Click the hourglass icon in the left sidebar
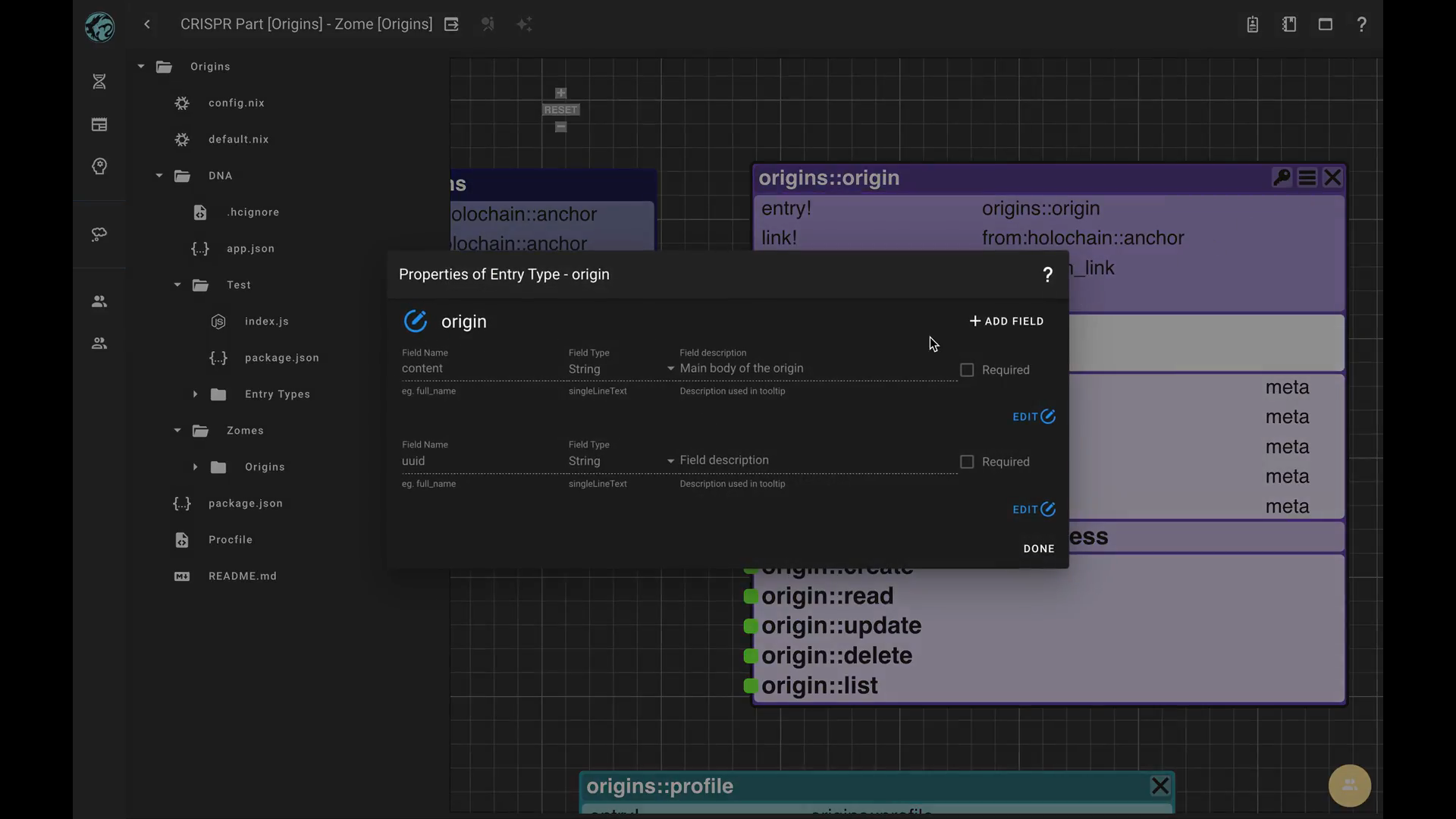 [99, 82]
